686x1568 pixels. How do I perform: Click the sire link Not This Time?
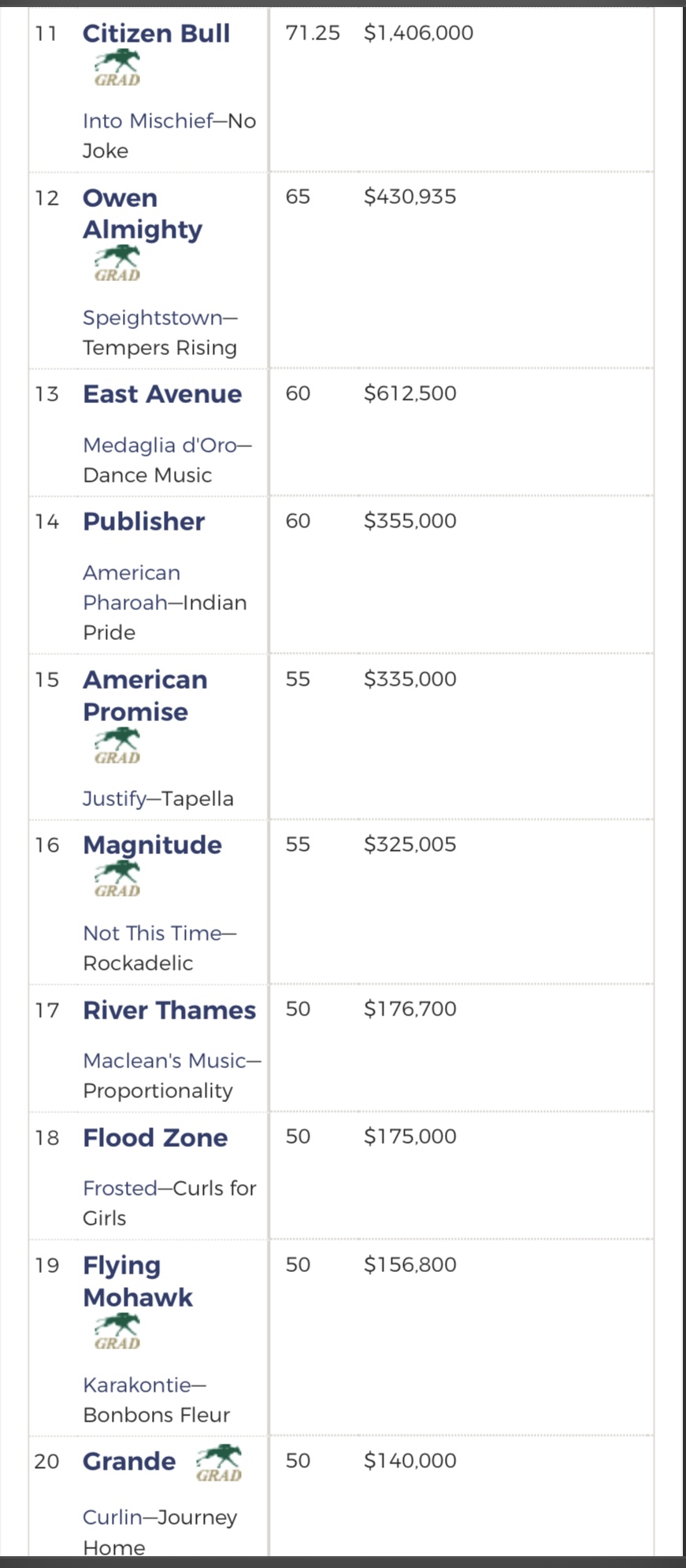[x=152, y=933]
